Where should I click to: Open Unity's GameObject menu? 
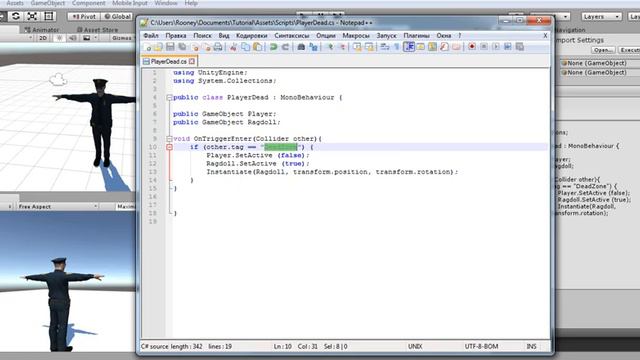(x=48, y=3)
